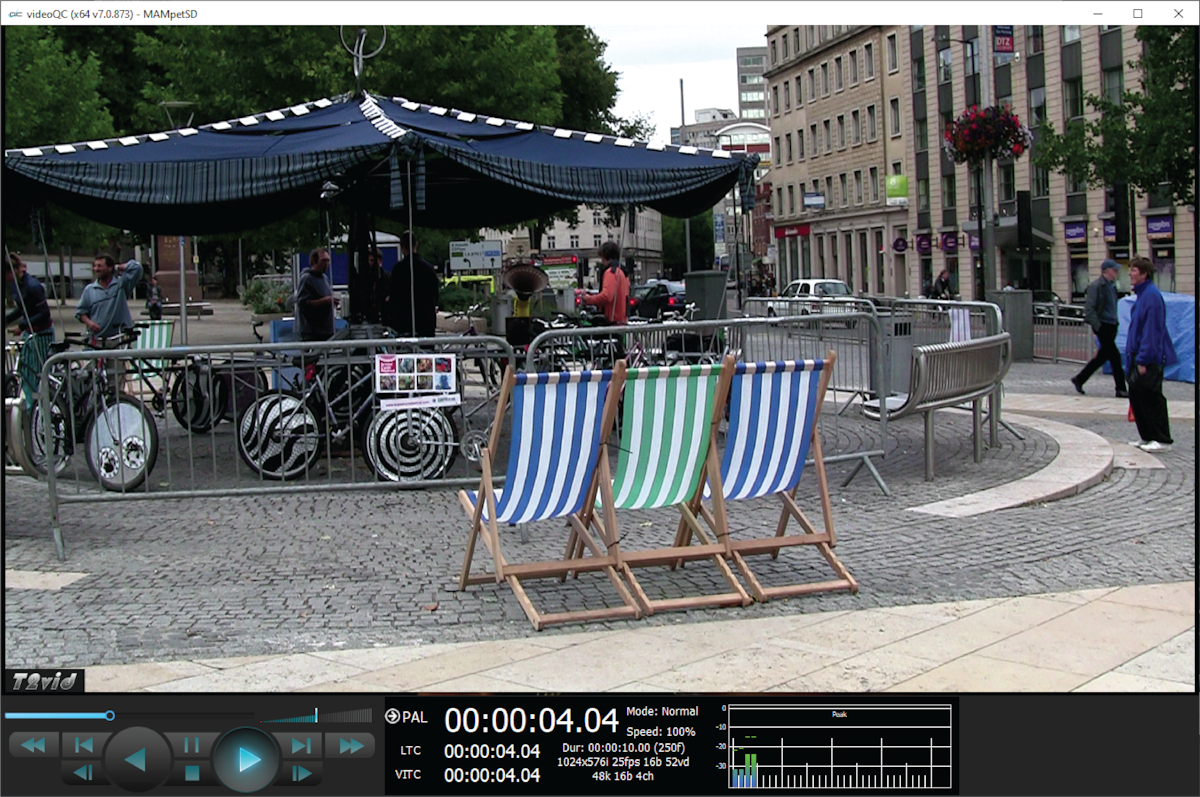
Task: Click the LTC label
Action: pyautogui.click(x=411, y=751)
